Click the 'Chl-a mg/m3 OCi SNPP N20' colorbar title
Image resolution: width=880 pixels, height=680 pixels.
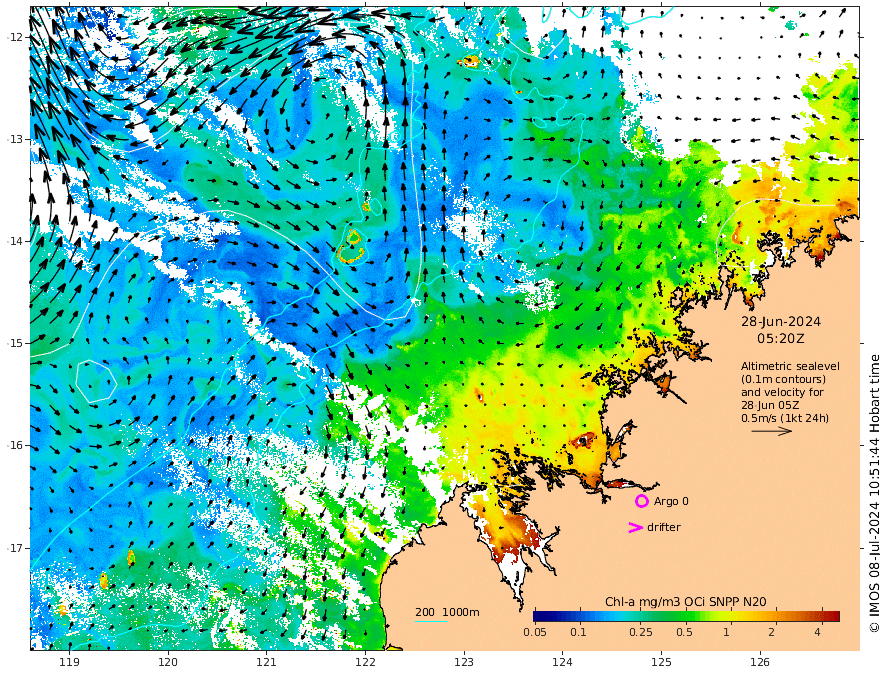coord(686,602)
